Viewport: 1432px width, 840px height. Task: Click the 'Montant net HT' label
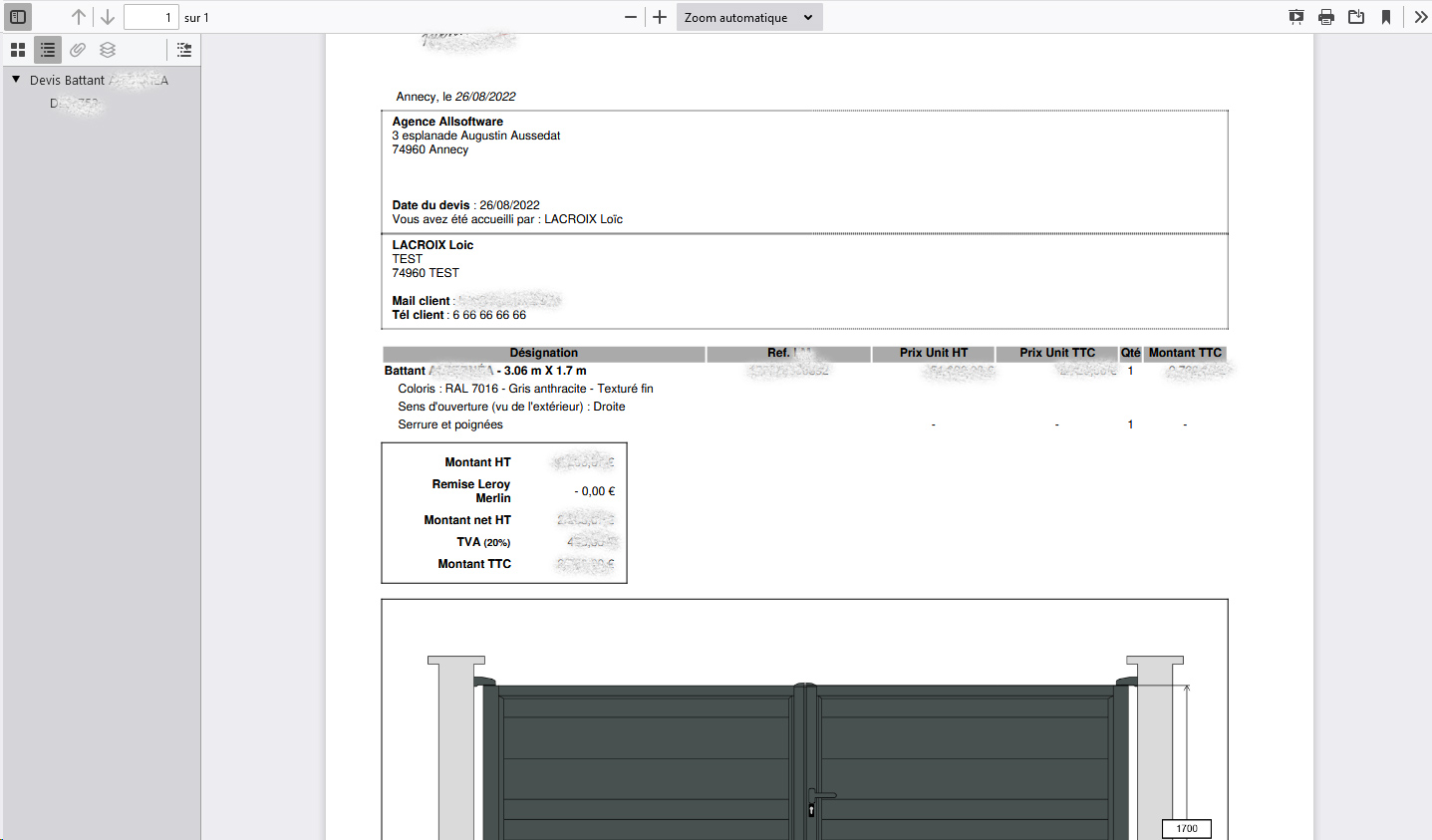click(467, 520)
